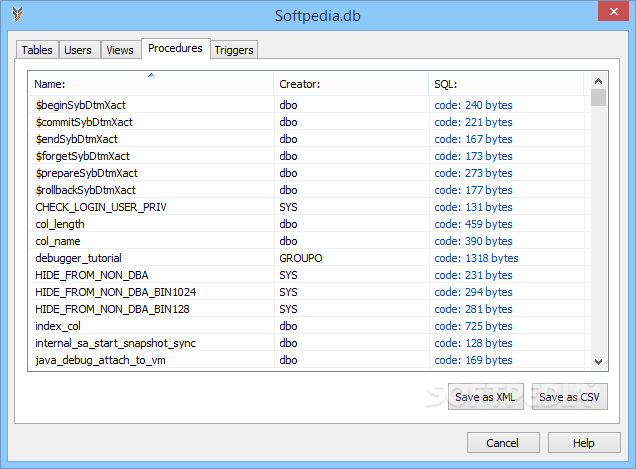Click the vertical scrollbar thumb
Viewport: 636px width, 469px height.
(598, 98)
